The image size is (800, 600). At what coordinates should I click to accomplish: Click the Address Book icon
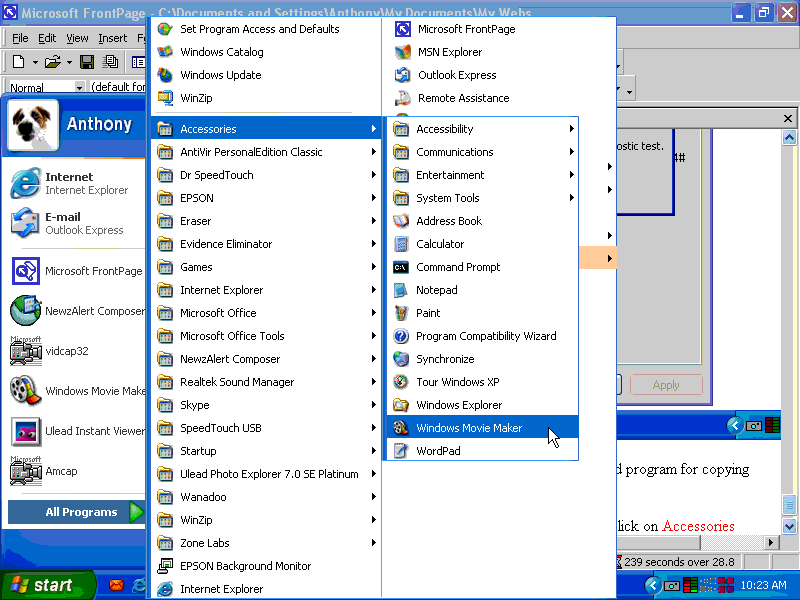(x=401, y=221)
